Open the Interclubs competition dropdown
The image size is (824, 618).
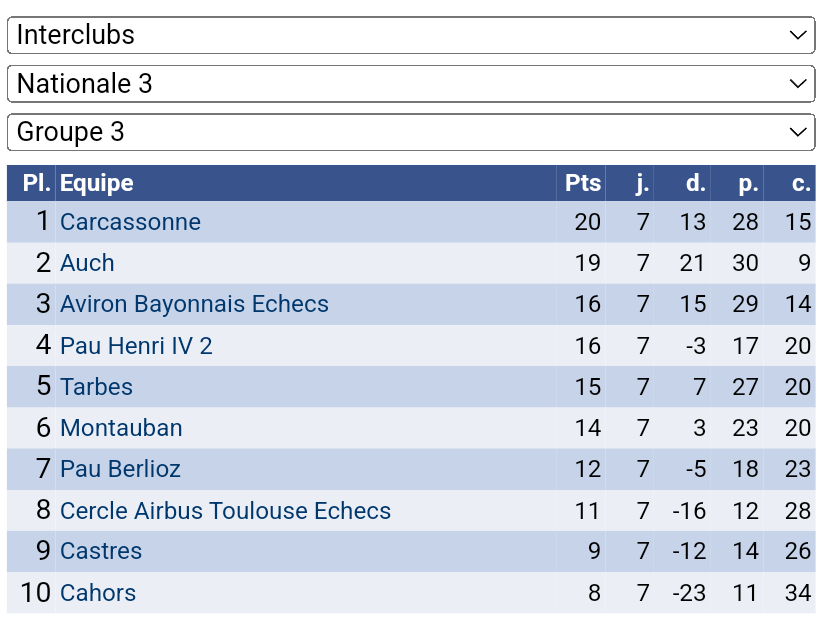411,35
